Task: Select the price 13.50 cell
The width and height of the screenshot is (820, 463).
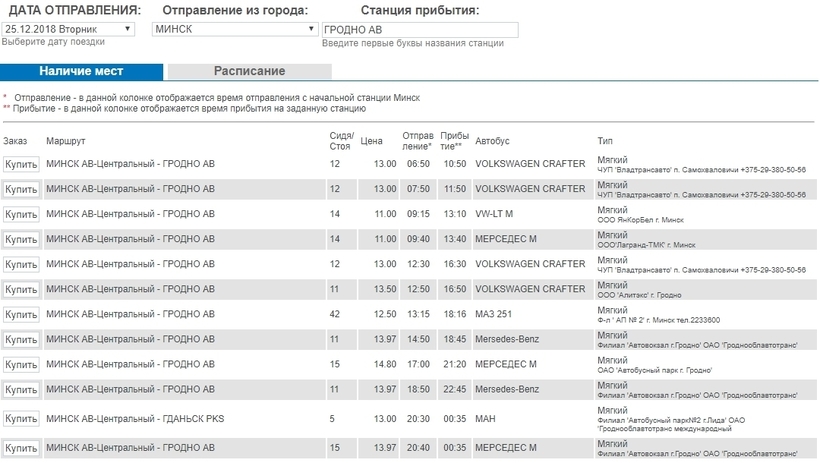Action: click(x=385, y=289)
